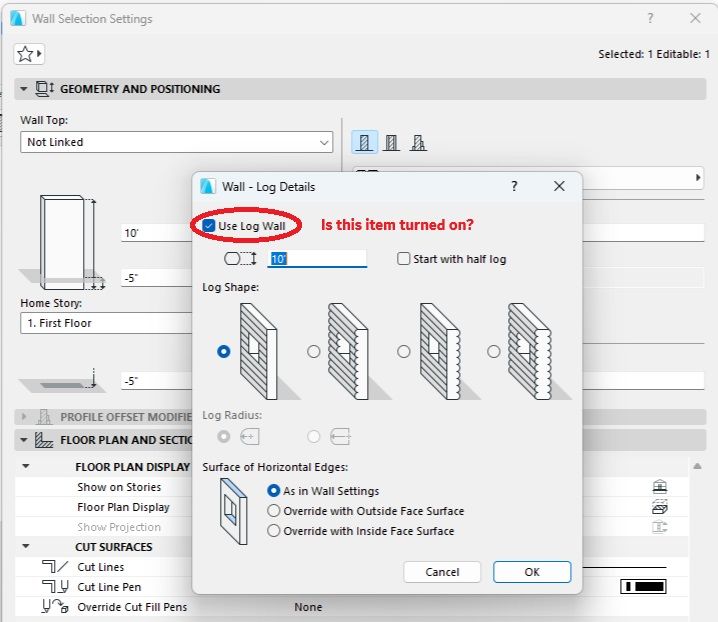Click the Show on Stories value icon

[x=659, y=486]
